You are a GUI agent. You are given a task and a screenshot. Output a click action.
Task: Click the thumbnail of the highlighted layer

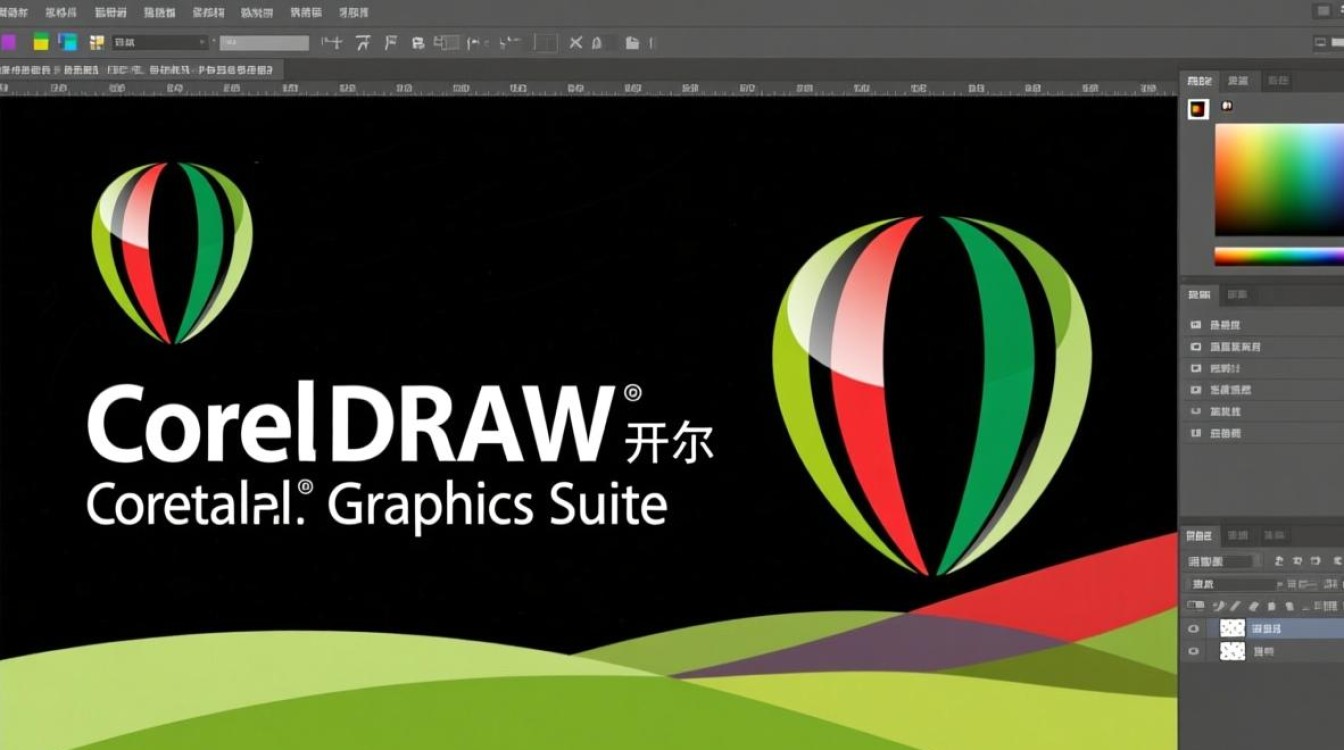(x=1233, y=628)
